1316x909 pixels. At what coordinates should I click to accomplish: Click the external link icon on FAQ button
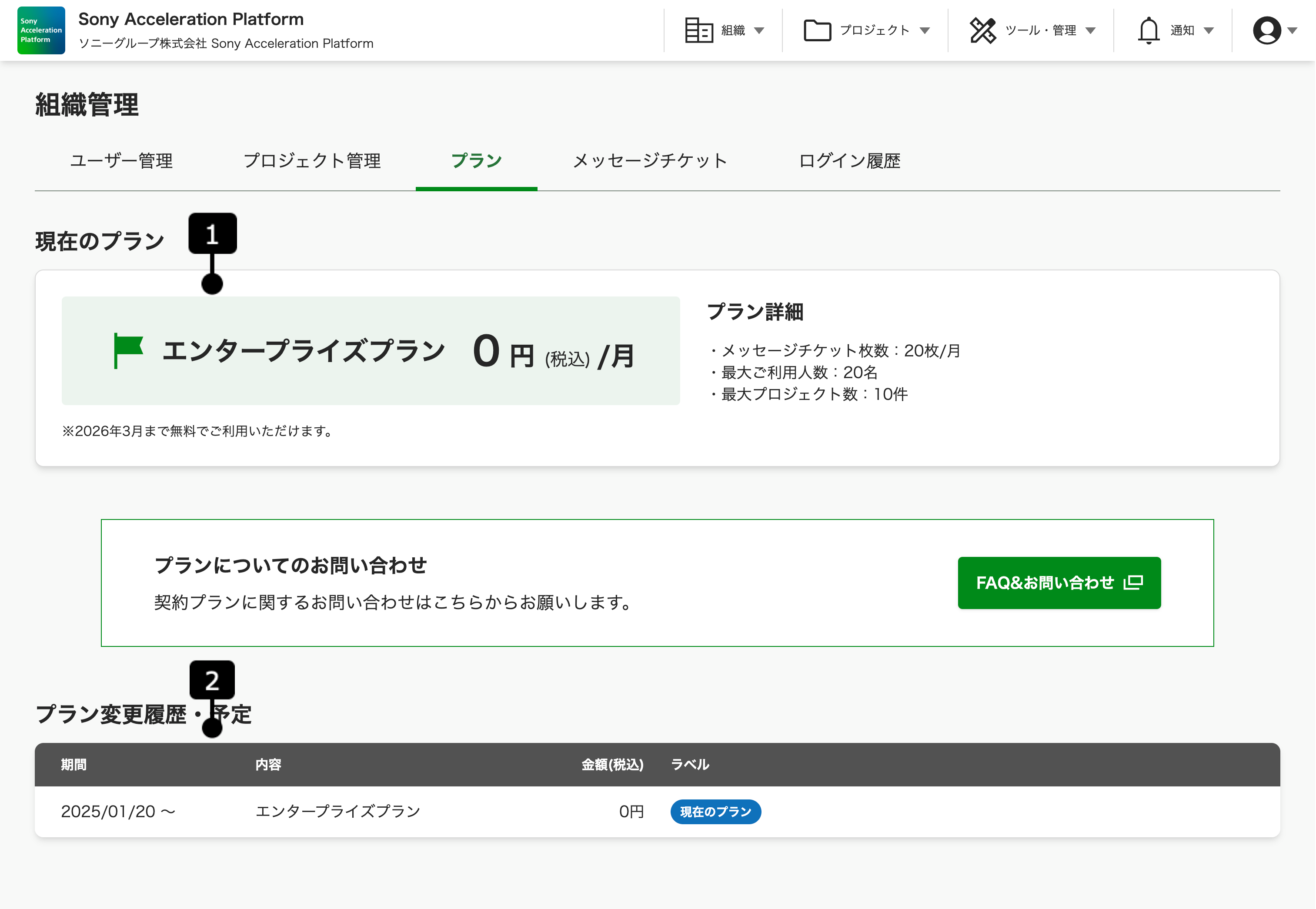coord(1133,583)
